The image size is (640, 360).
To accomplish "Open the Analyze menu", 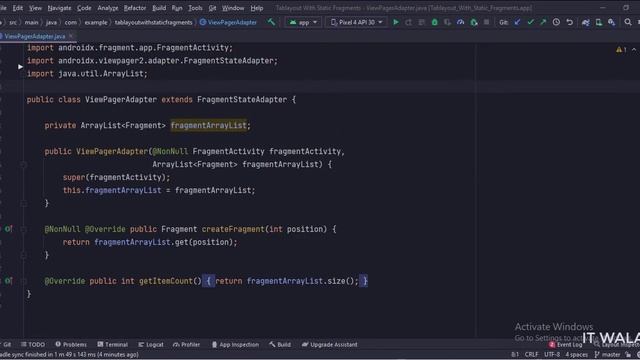I will pyautogui.click(x=108, y=8).
